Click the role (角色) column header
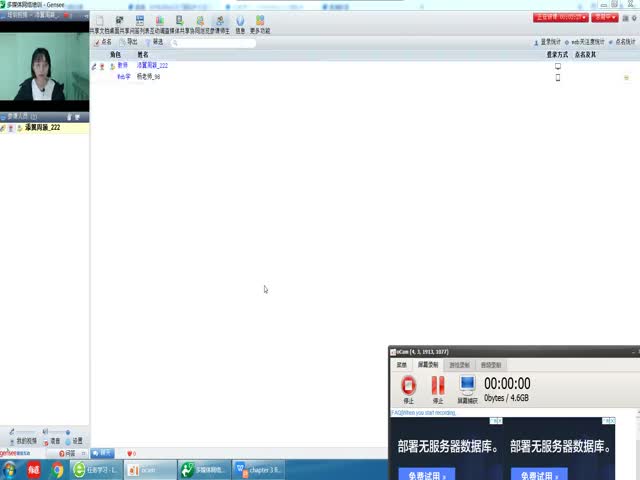 click(115, 55)
